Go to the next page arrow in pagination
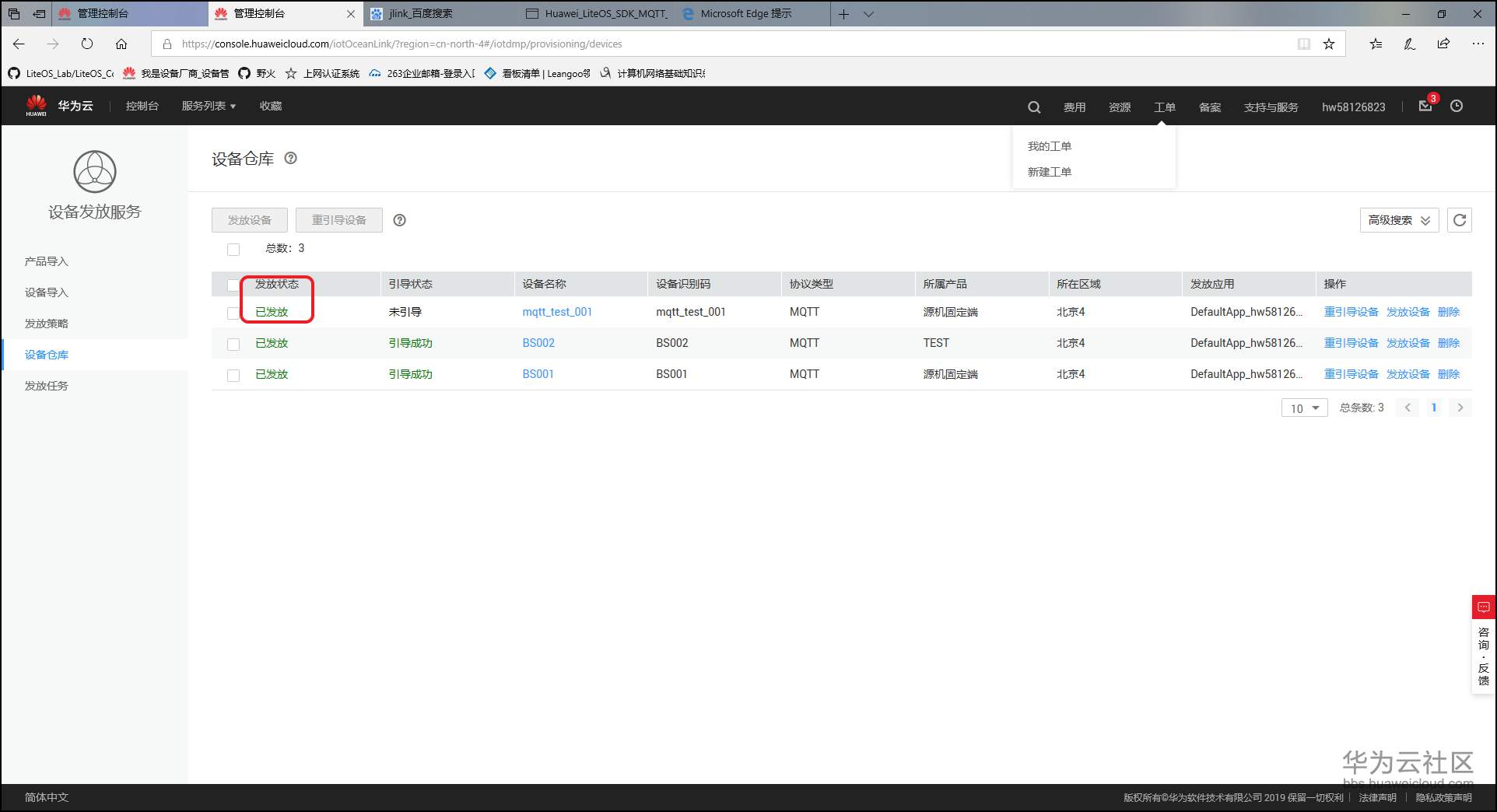Viewport: 1497px width, 812px height. pos(1460,408)
